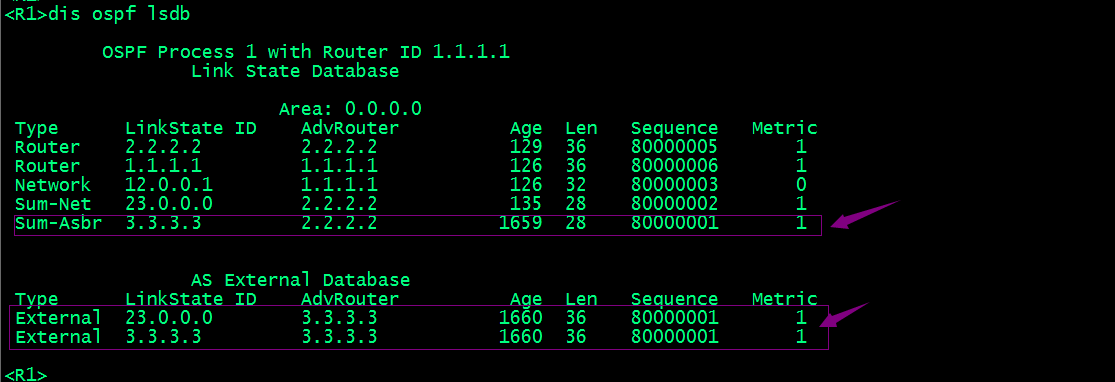The image size is (1115, 382).
Task: Click sequence number 80000006
Action: [675, 166]
